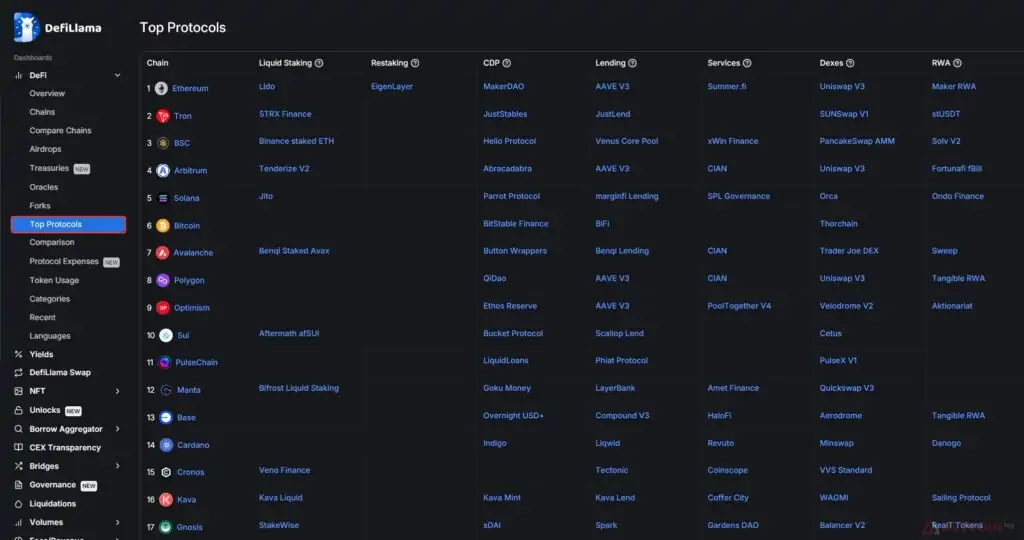The image size is (1024, 540).
Task: Open the EigenLayer protocol link
Action: tap(392, 87)
